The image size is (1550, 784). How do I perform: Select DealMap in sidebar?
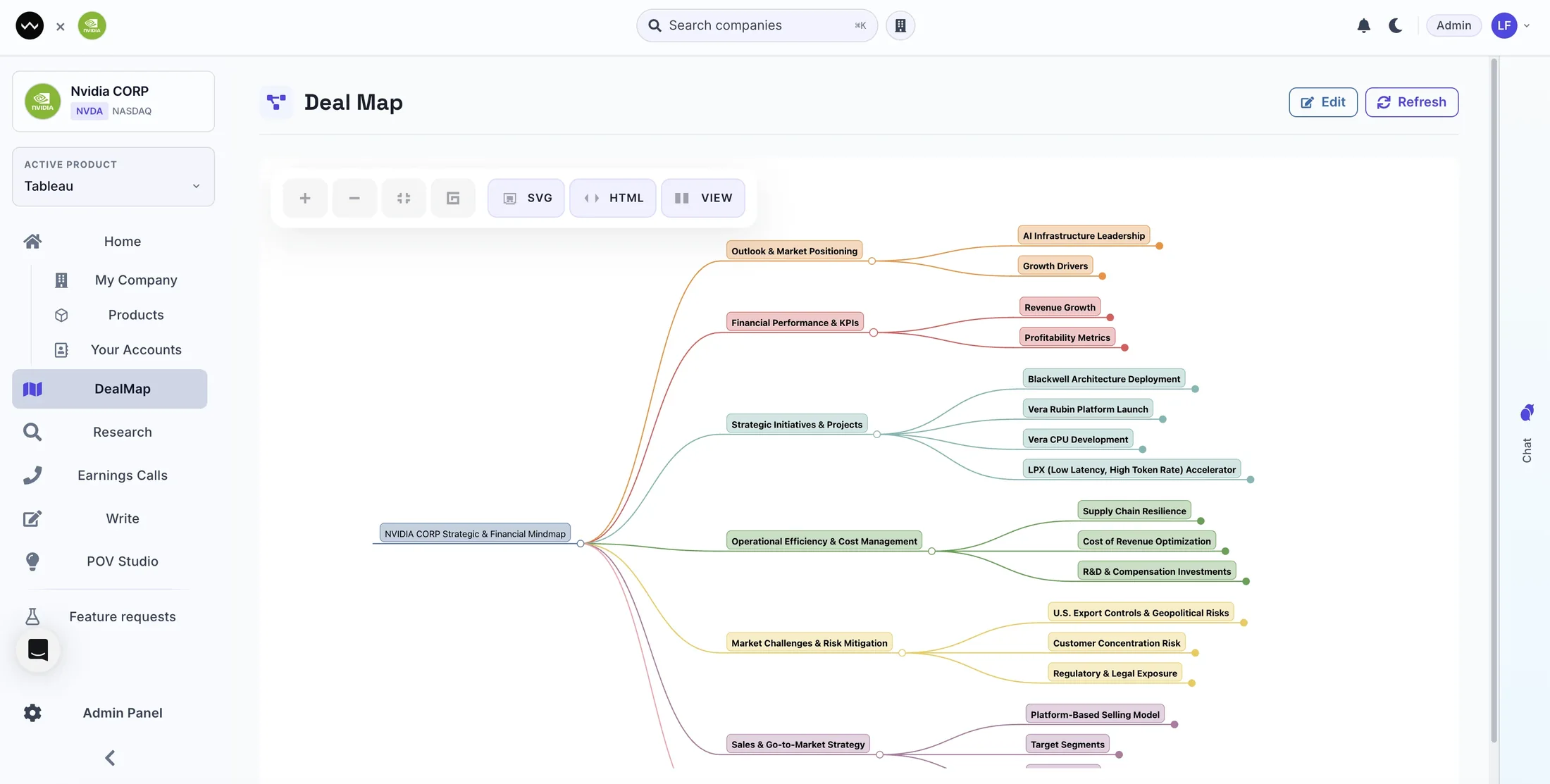pyautogui.click(x=110, y=389)
